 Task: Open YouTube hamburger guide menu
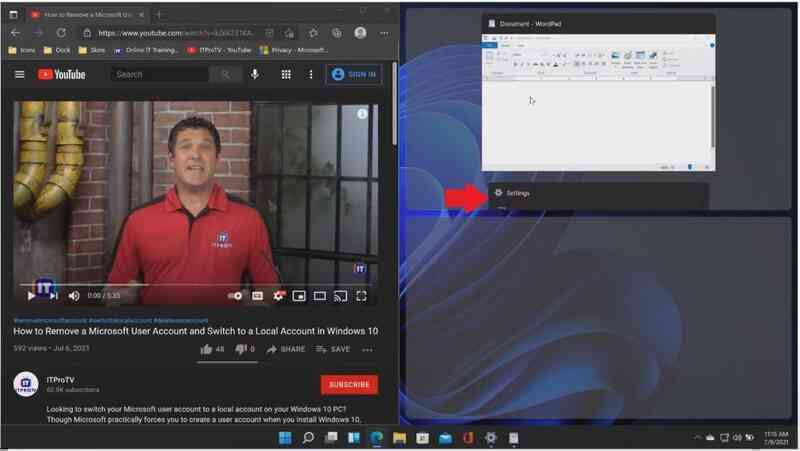tap(19, 74)
